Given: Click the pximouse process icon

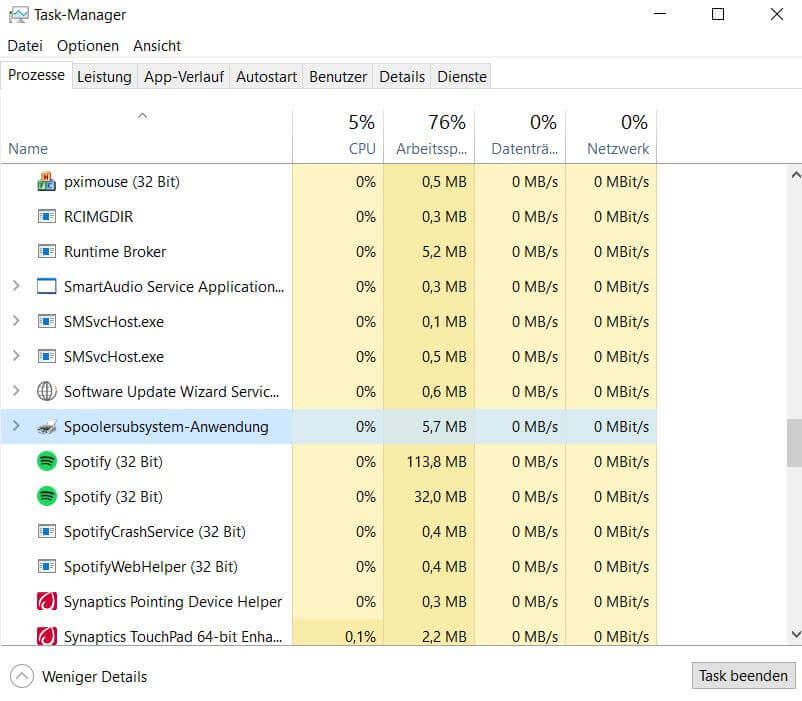Looking at the screenshot, I should pyautogui.click(x=47, y=182).
